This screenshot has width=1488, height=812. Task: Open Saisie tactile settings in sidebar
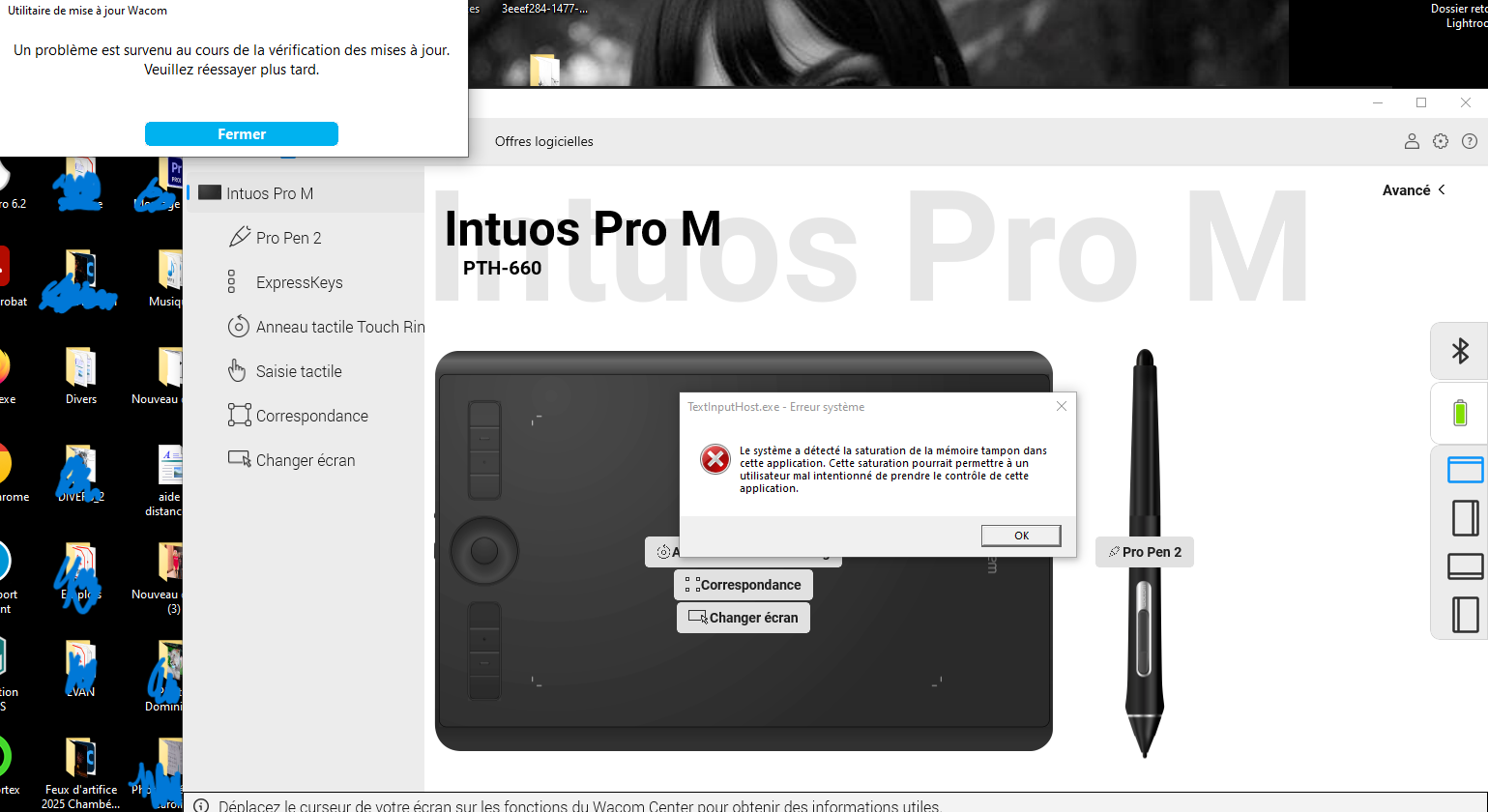pos(299,371)
